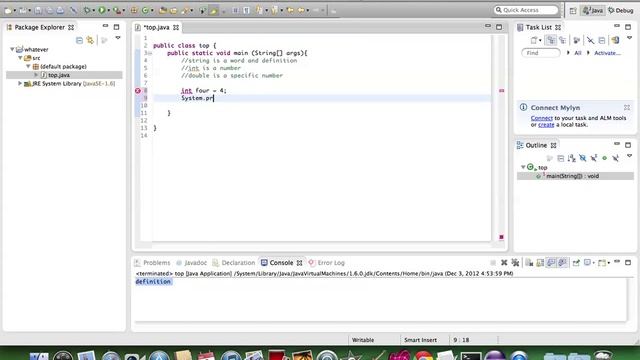Click the error marker on line 8

138,91
